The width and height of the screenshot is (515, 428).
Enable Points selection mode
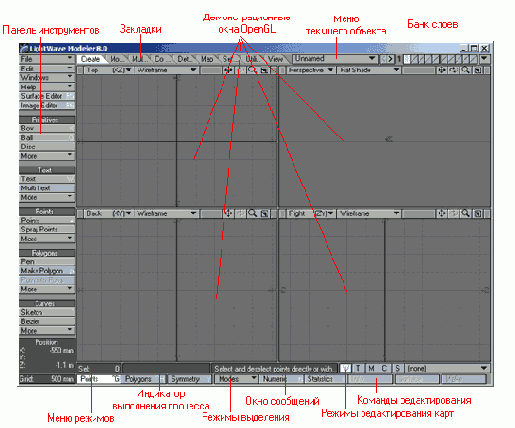pos(99,379)
